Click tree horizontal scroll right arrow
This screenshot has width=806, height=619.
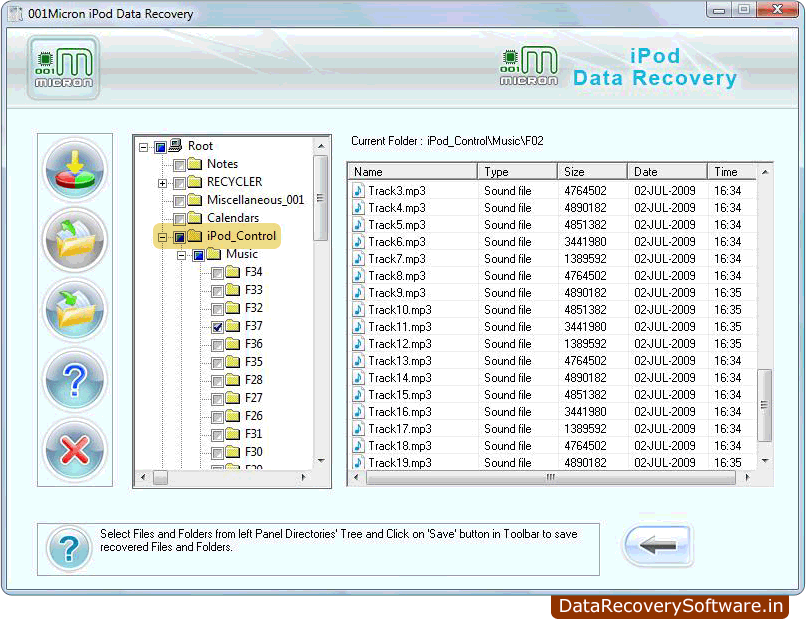[304, 477]
